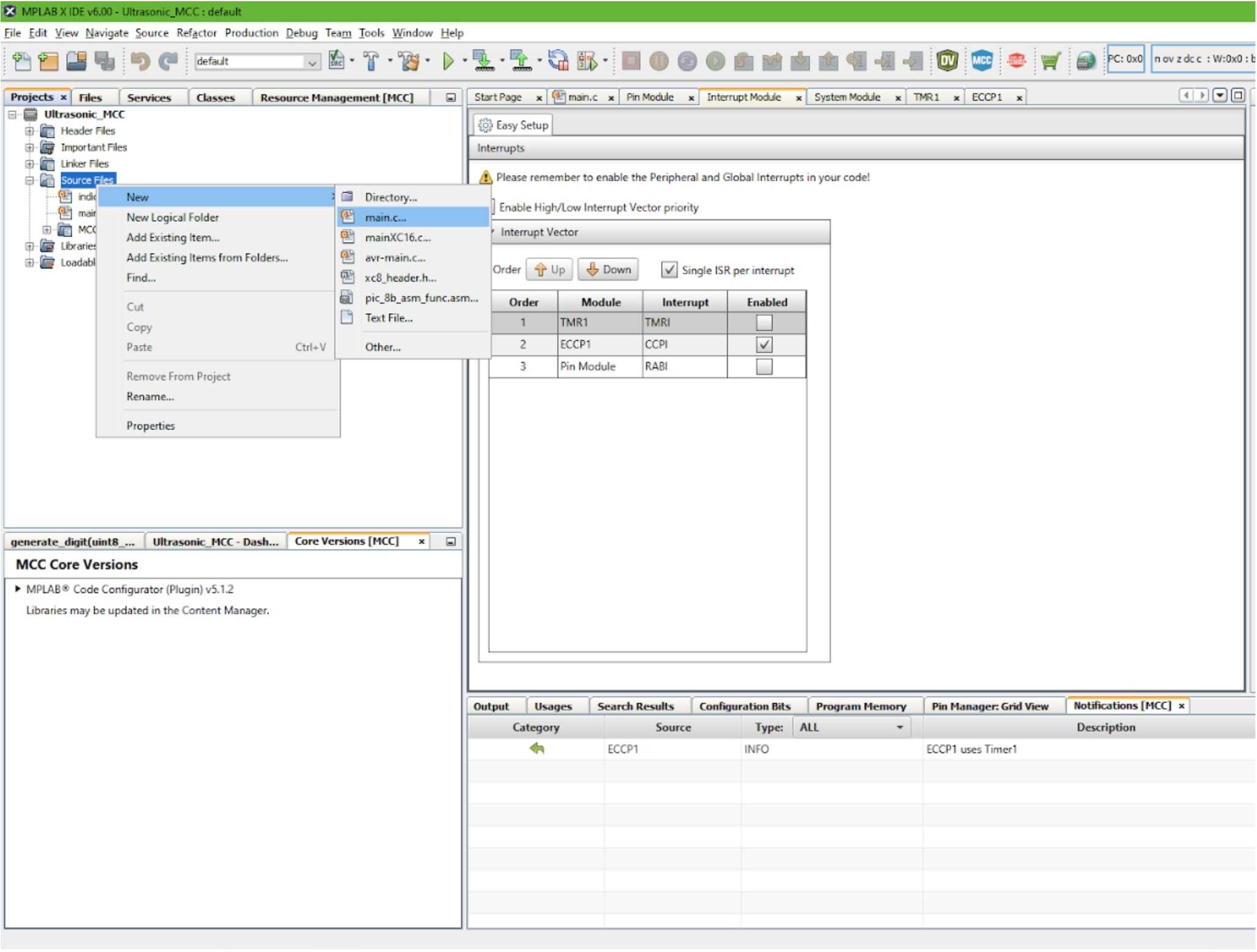Open the notification Type ALL dropdown
Image resolution: width=1257 pixels, height=952 pixels.
[851, 727]
